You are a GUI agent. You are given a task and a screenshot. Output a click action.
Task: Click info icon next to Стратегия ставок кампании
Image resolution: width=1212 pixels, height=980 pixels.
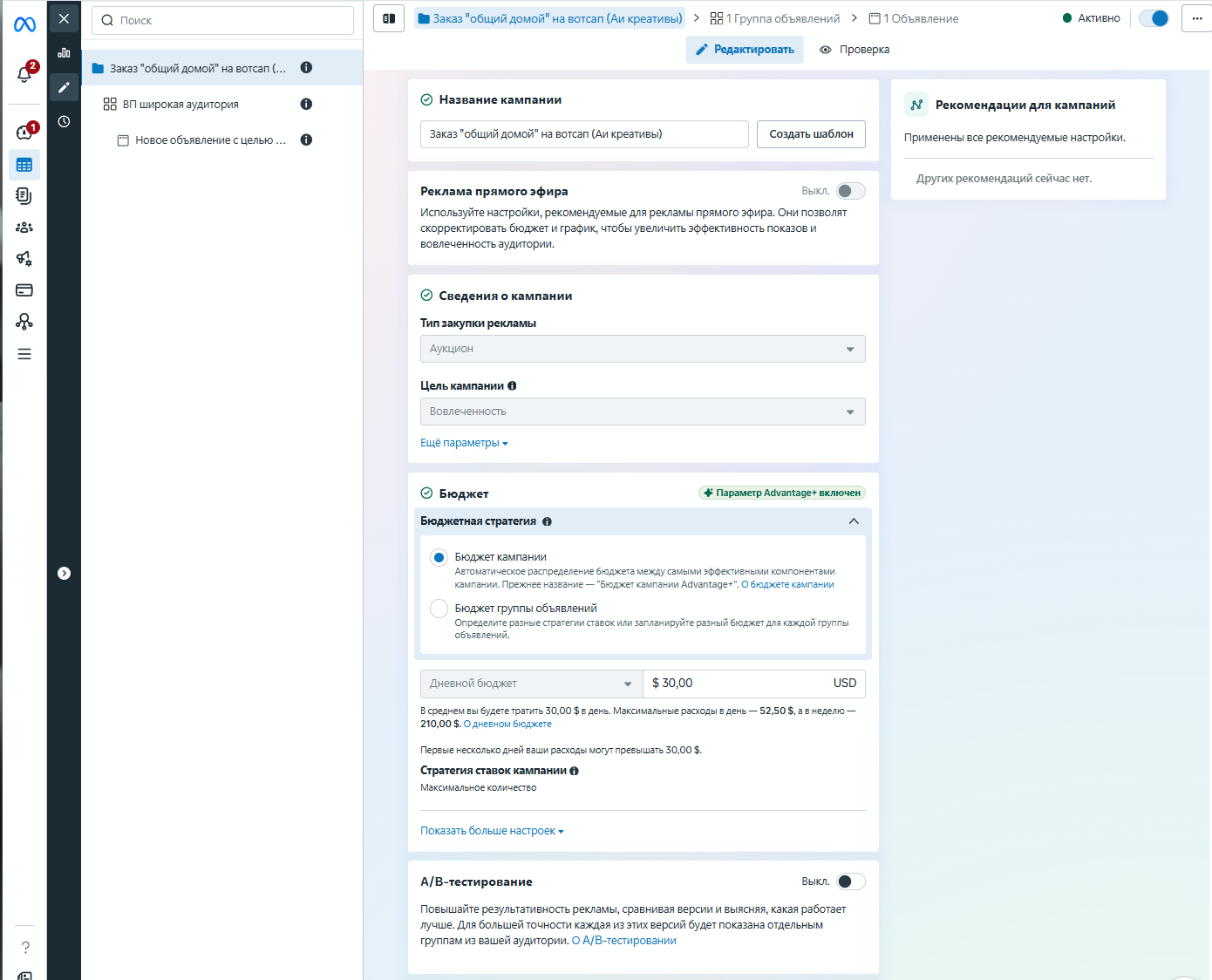574,771
